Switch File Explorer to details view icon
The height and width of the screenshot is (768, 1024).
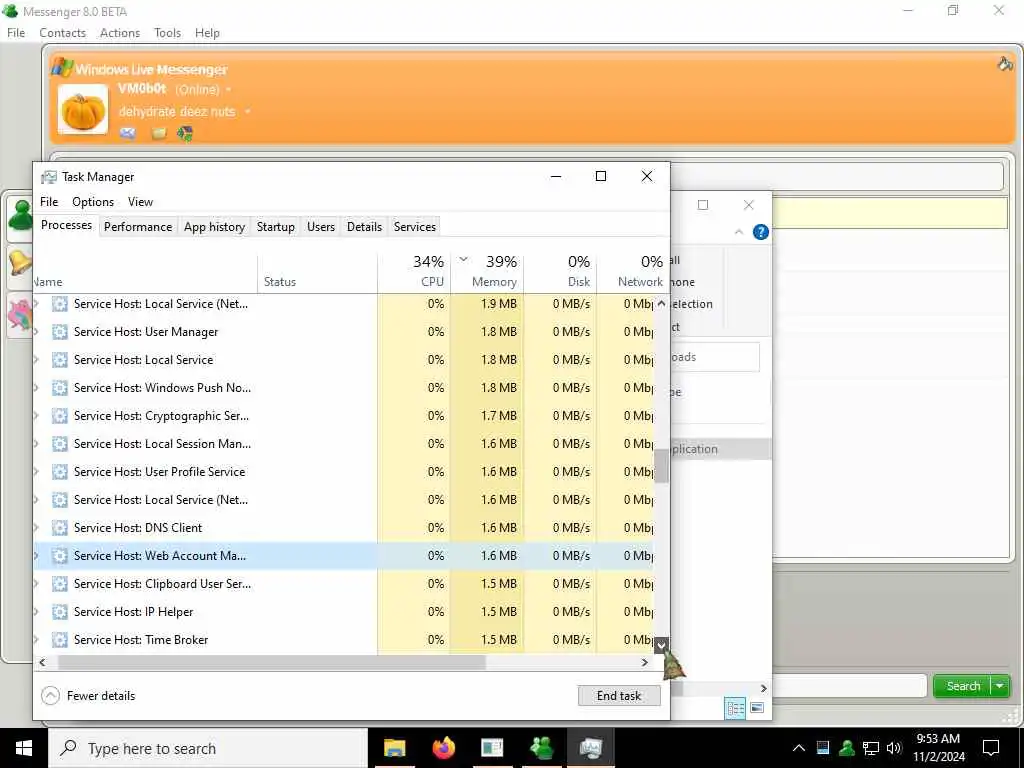tap(735, 708)
